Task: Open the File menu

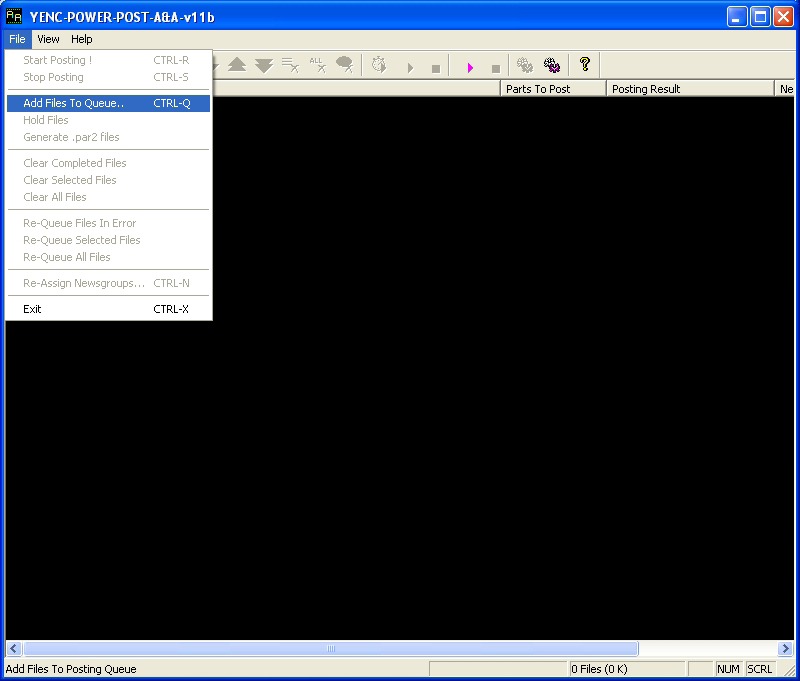Action: tap(17, 39)
